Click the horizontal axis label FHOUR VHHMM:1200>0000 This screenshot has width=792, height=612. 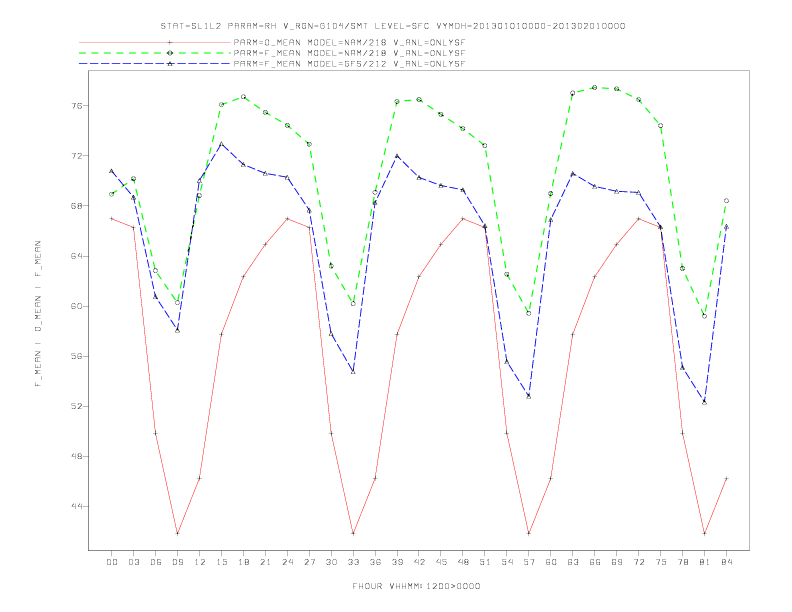click(x=416, y=586)
